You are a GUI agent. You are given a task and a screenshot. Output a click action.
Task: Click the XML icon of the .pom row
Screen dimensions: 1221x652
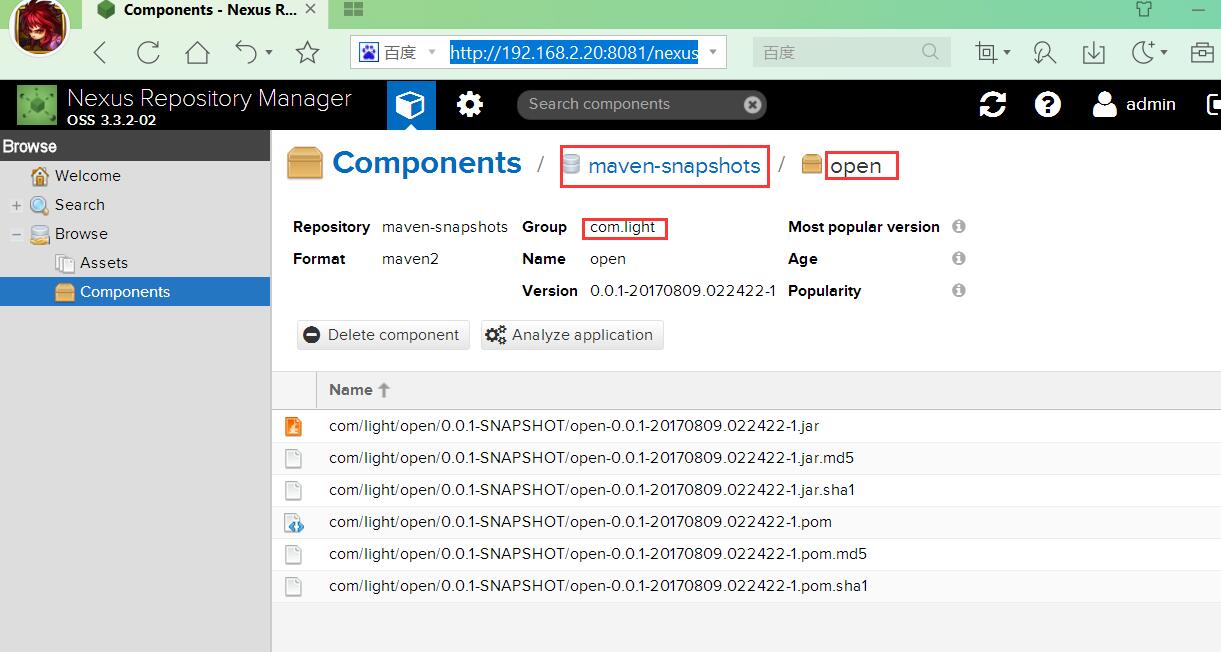click(293, 522)
